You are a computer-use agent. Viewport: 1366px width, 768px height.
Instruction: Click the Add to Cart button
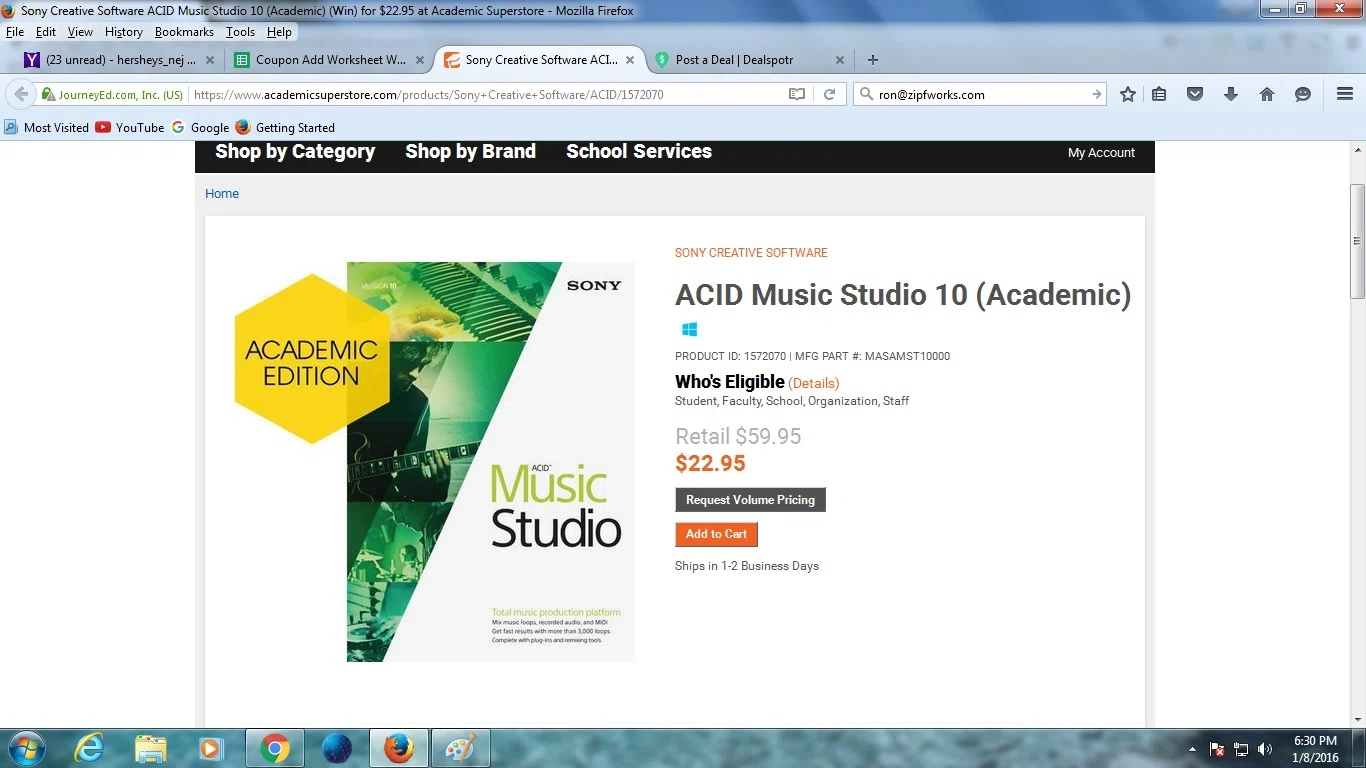pyautogui.click(x=716, y=534)
